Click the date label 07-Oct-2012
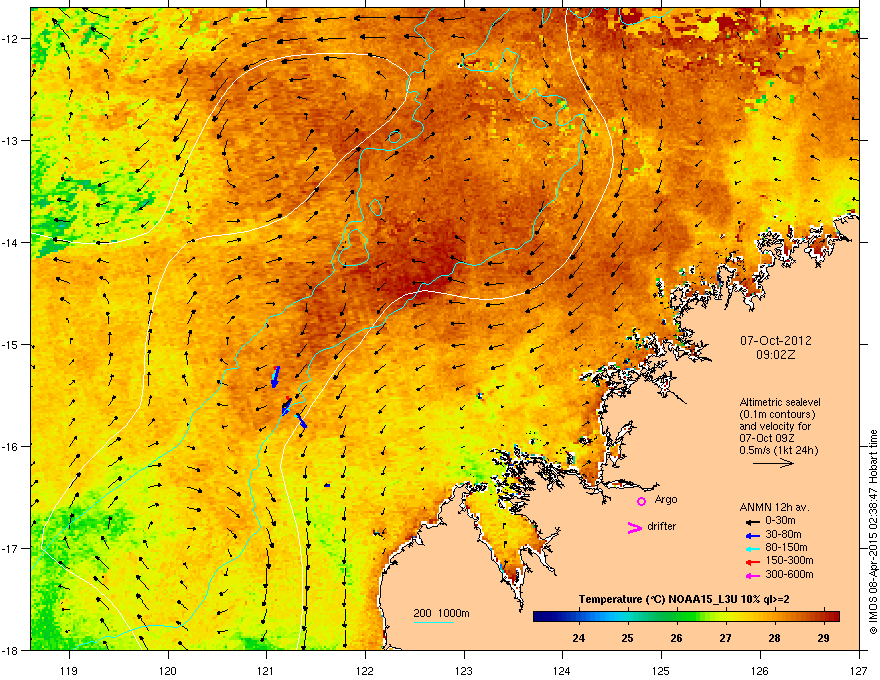880x680 pixels. (x=776, y=341)
